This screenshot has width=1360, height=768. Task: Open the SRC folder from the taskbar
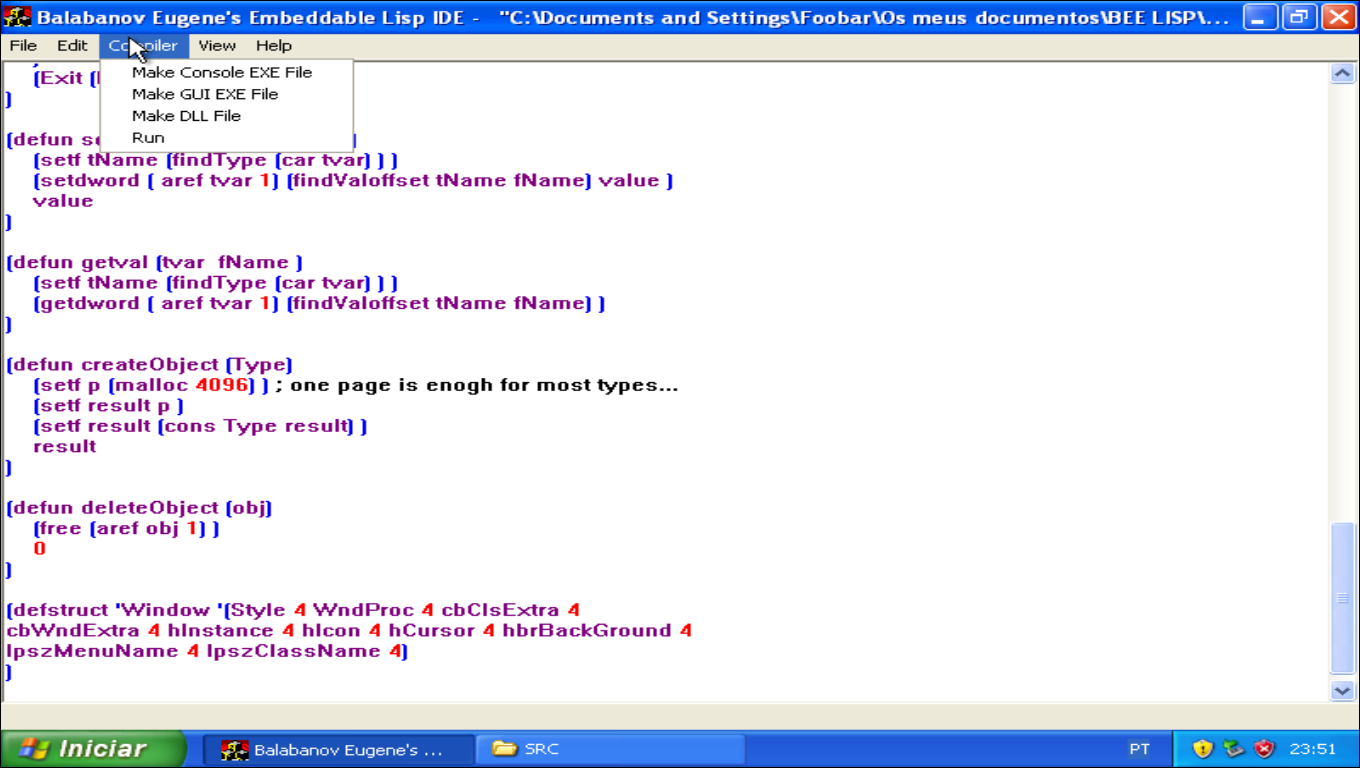pos(610,749)
